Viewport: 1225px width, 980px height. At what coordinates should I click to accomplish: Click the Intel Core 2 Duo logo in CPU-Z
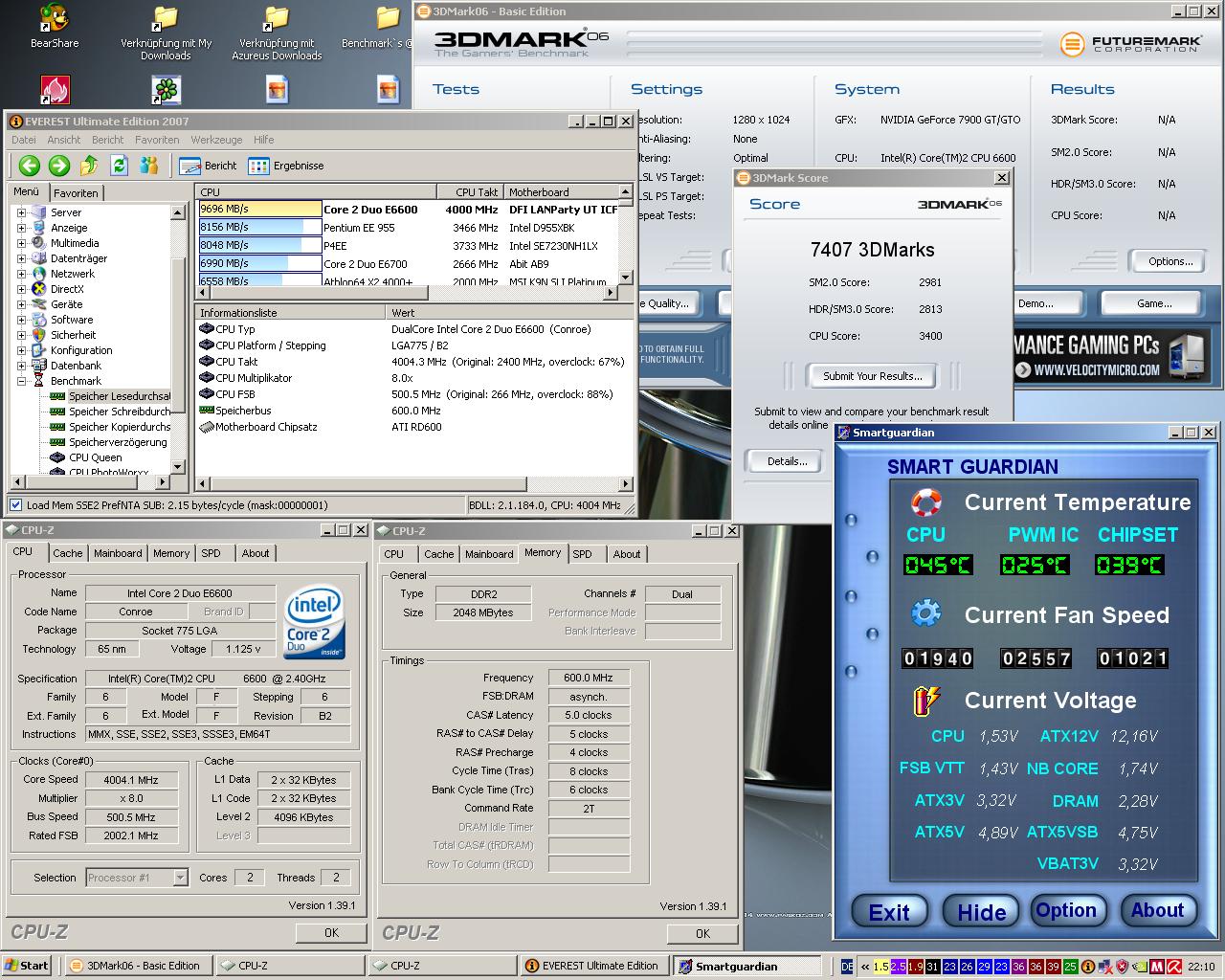click(x=315, y=623)
